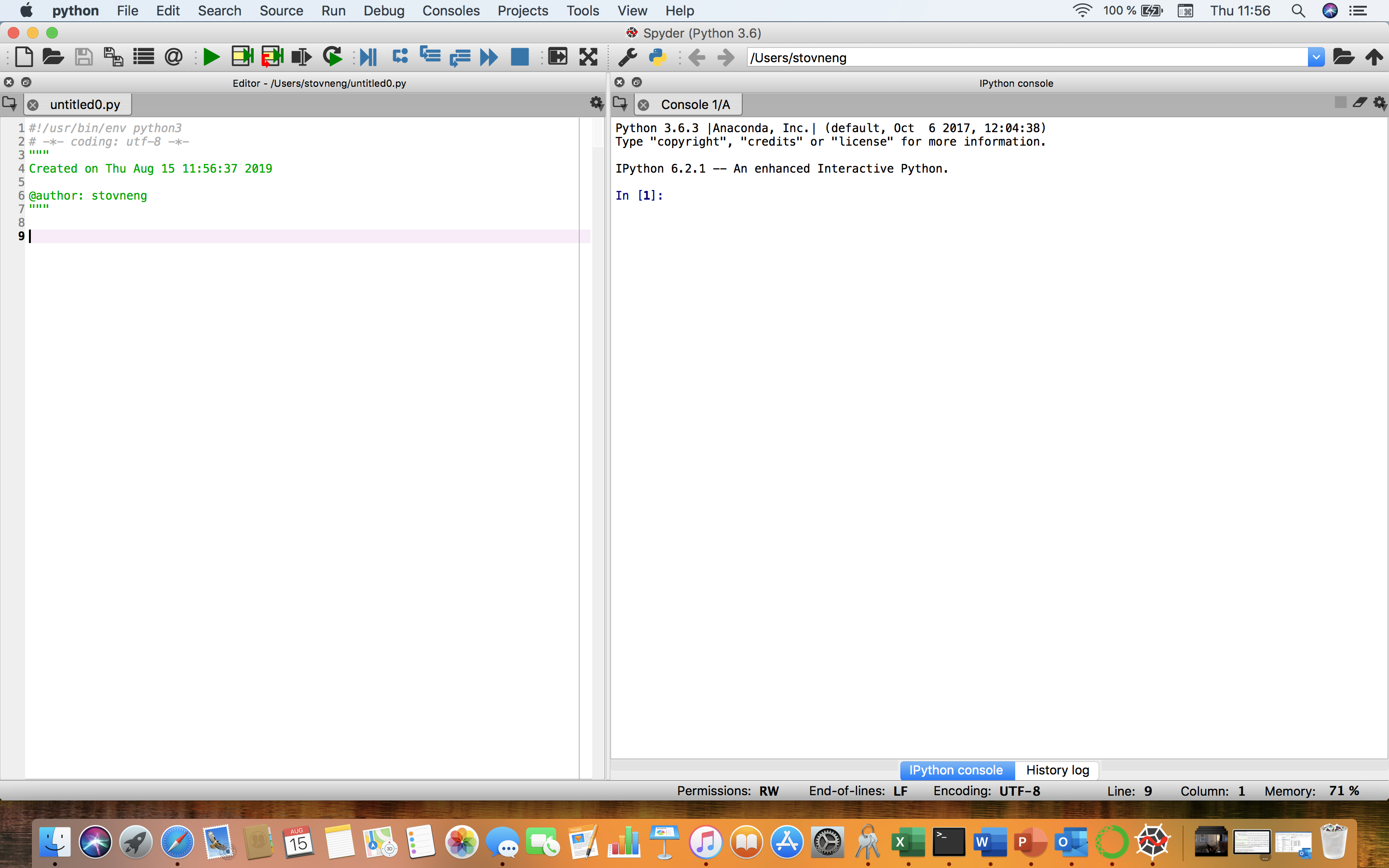1389x868 pixels.
Task: Create a new file with toolbar icon
Action: (24, 57)
